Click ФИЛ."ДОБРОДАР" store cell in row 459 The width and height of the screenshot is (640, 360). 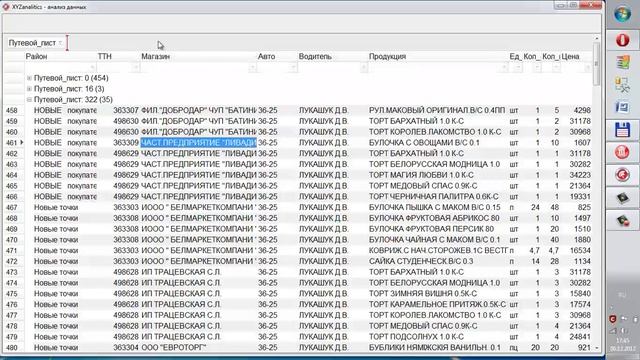(199, 121)
